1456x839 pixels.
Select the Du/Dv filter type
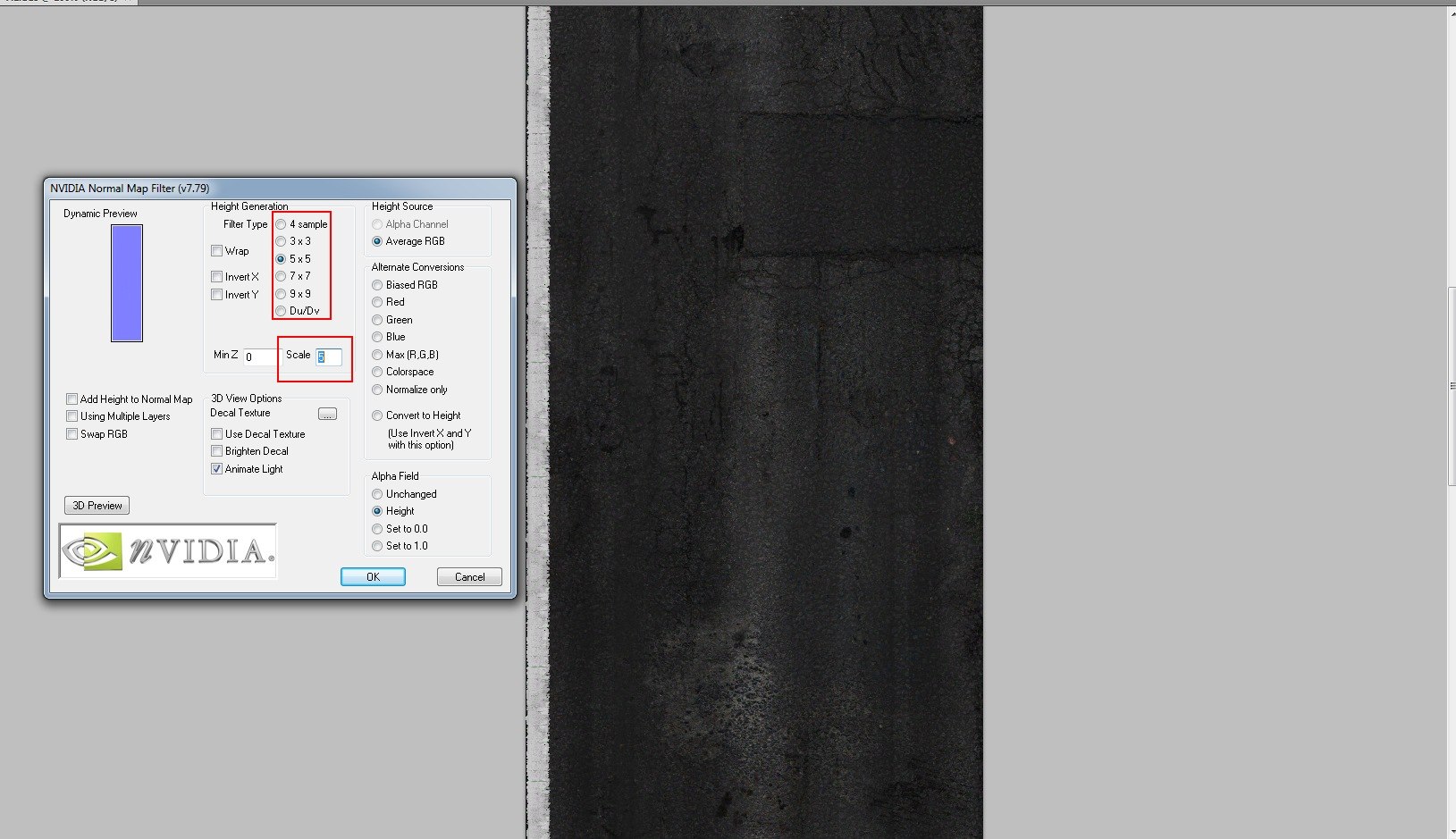(x=282, y=311)
